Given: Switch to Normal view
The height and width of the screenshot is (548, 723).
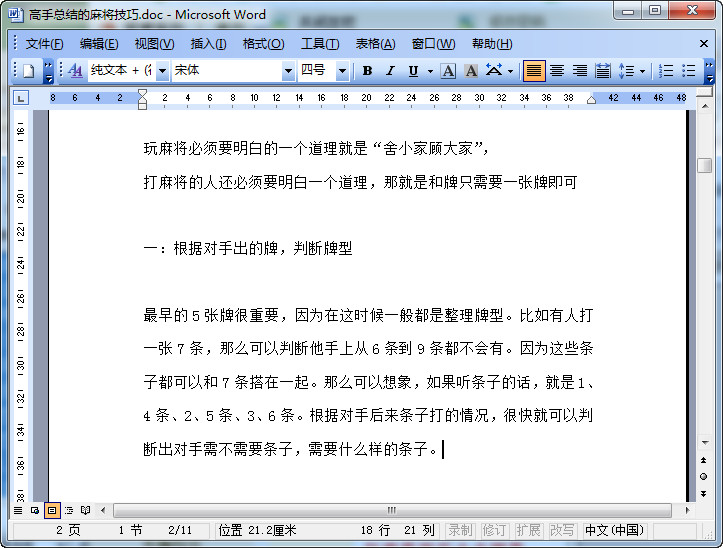Looking at the screenshot, I should (x=18, y=511).
